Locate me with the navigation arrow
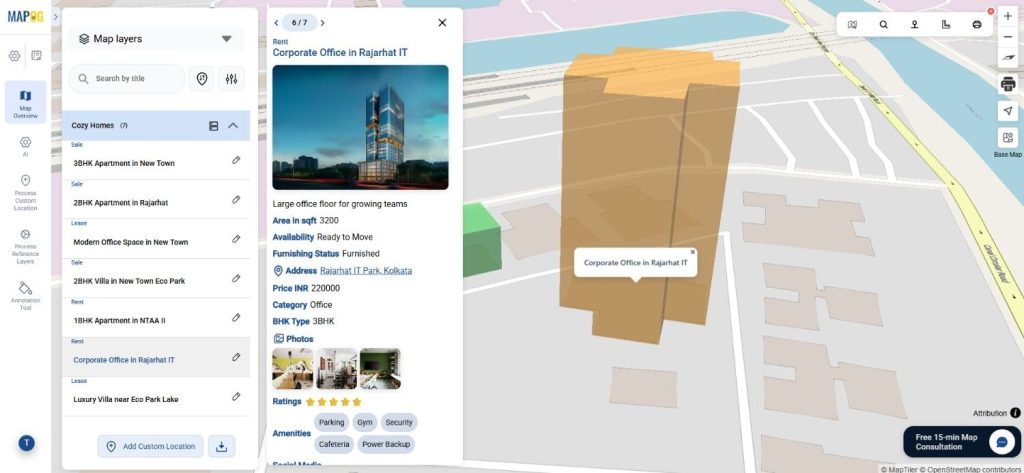 point(1008,110)
